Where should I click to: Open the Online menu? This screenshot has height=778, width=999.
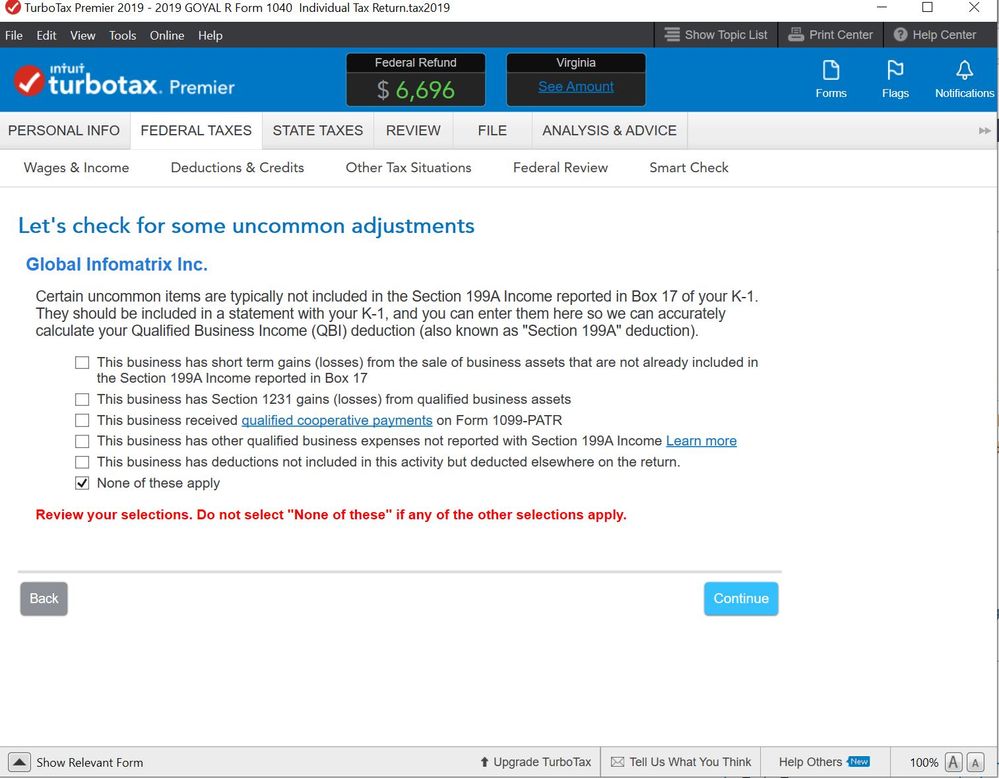(x=167, y=36)
